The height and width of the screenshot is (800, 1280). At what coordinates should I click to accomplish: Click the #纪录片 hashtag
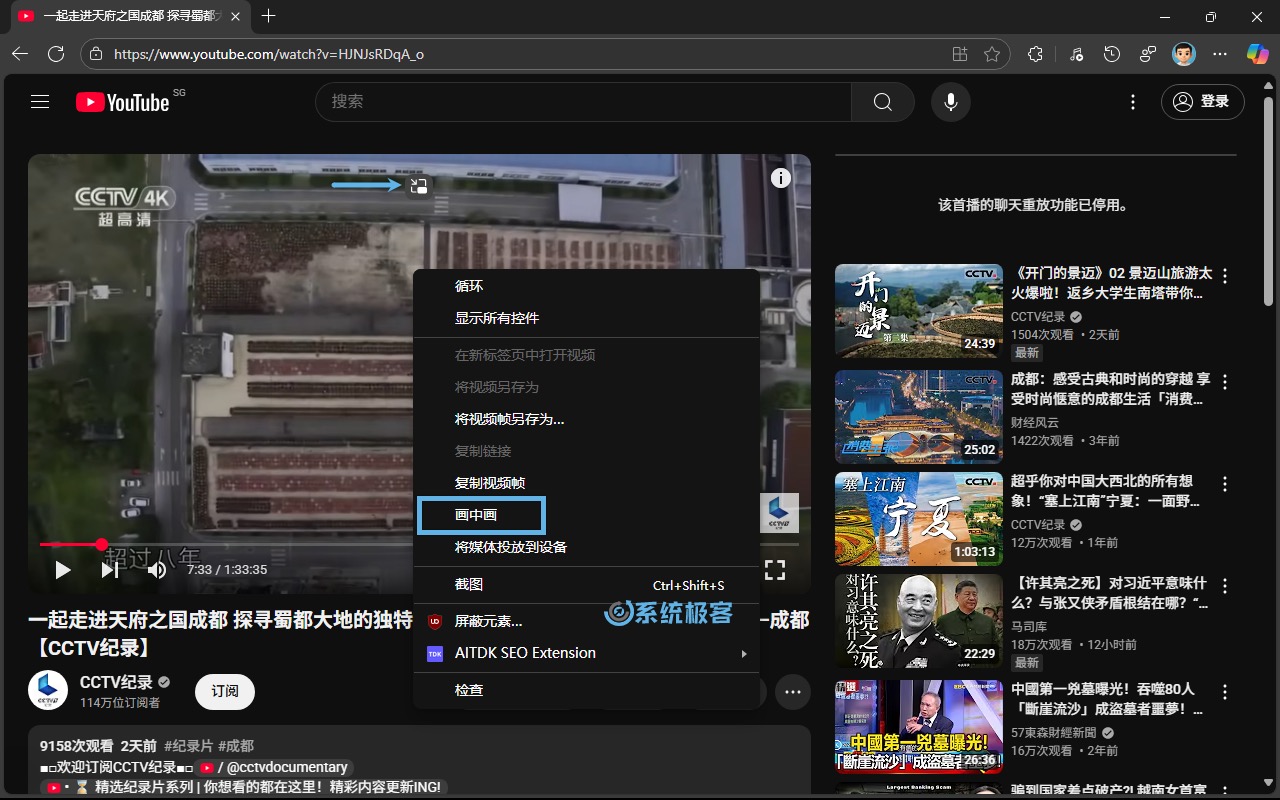pyautogui.click(x=188, y=746)
